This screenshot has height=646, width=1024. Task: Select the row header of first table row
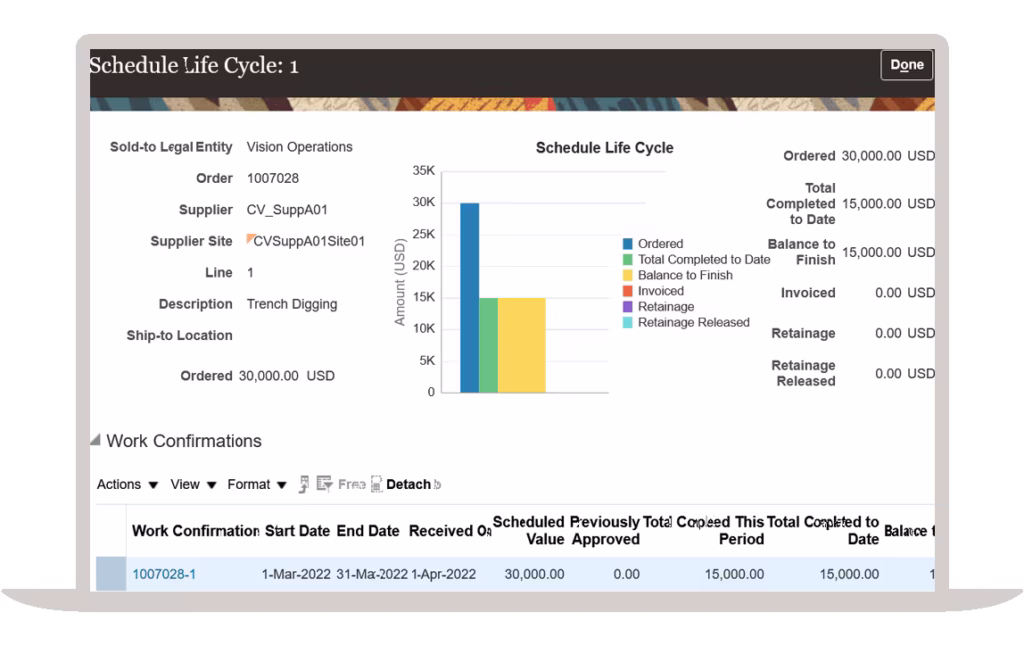(110, 574)
